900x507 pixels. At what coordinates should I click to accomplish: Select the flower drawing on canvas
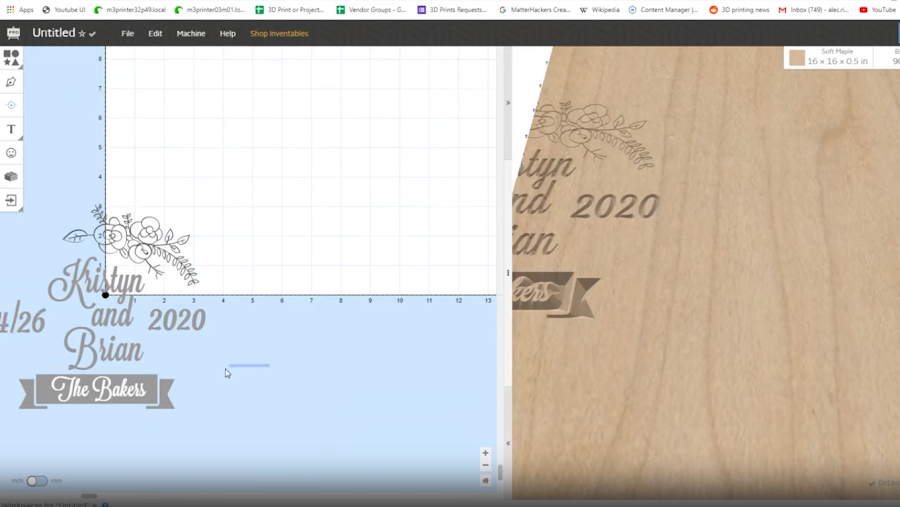131,244
